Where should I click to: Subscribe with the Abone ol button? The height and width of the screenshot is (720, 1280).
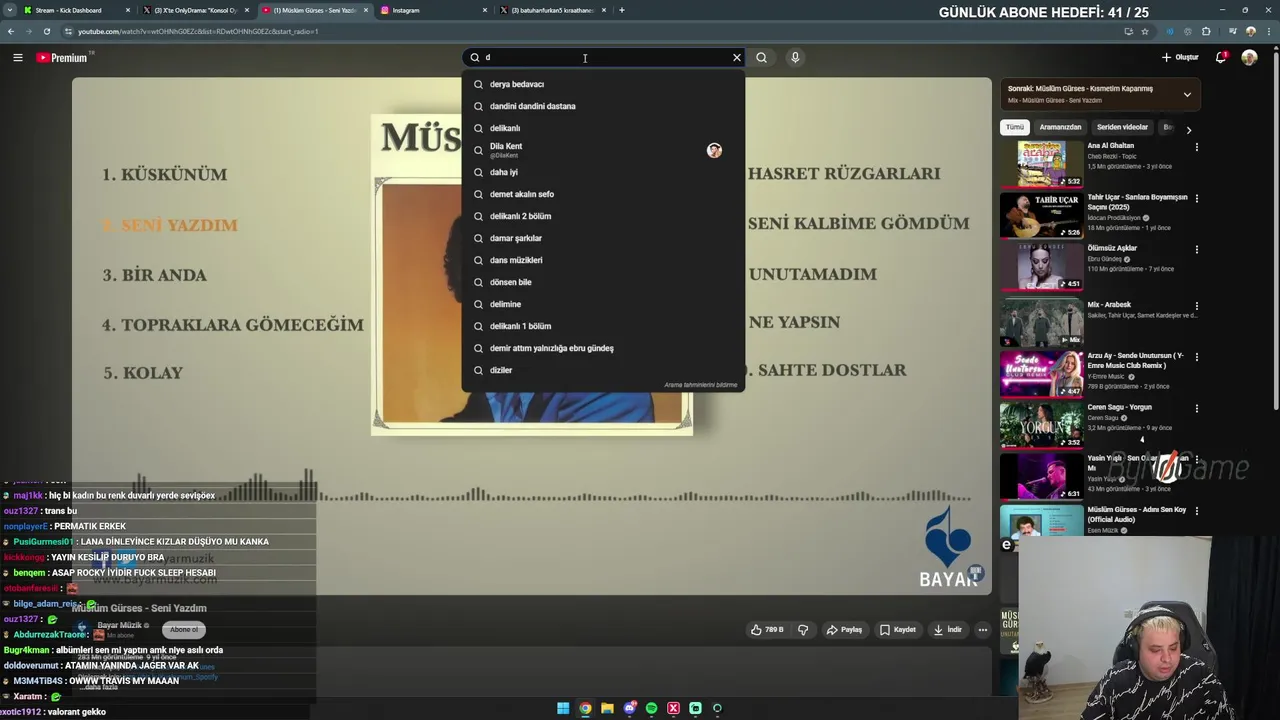click(184, 629)
